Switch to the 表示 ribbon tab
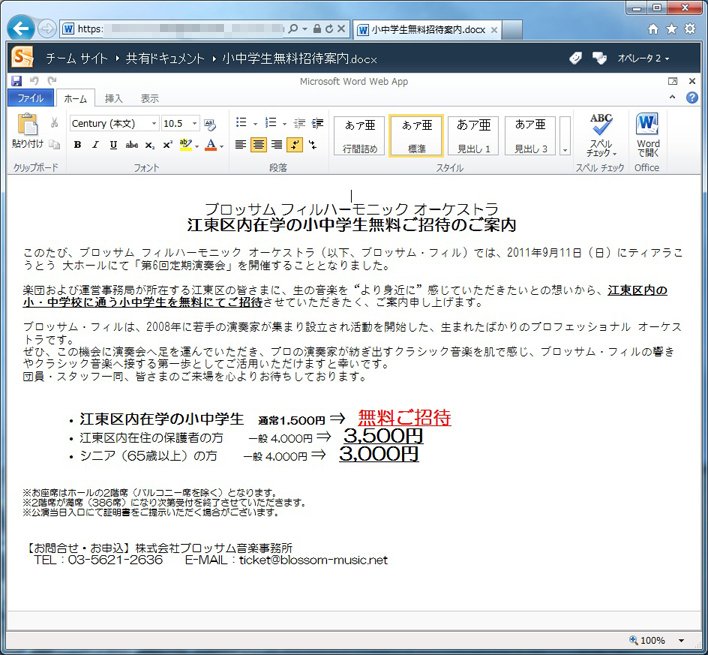This screenshot has height=655, width=708. pyautogui.click(x=149, y=98)
